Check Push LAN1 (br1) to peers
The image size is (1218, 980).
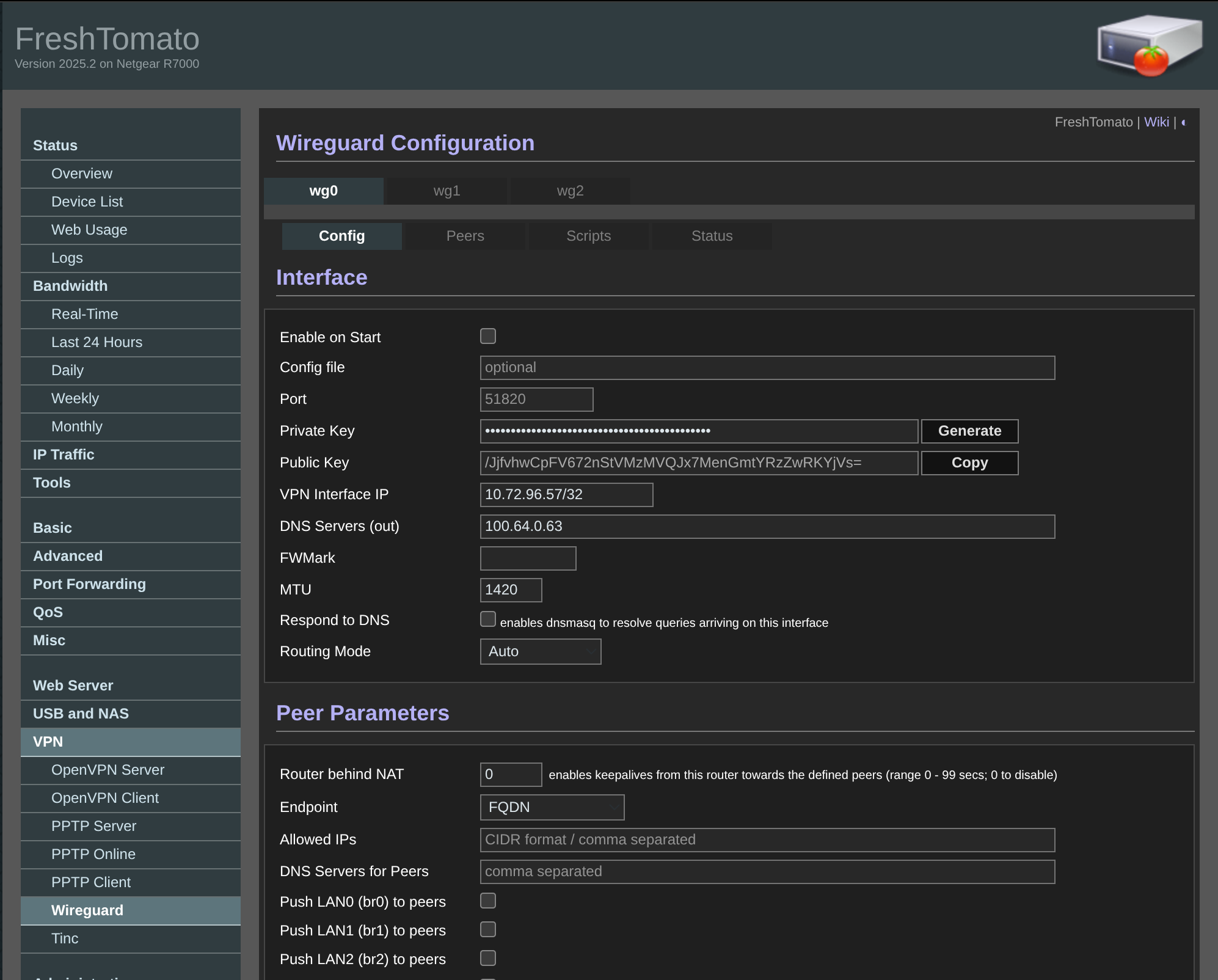[x=488, y=929]
